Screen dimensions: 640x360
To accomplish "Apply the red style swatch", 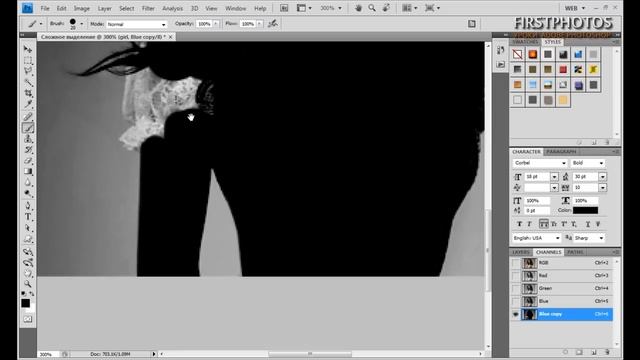I will 563,70.
